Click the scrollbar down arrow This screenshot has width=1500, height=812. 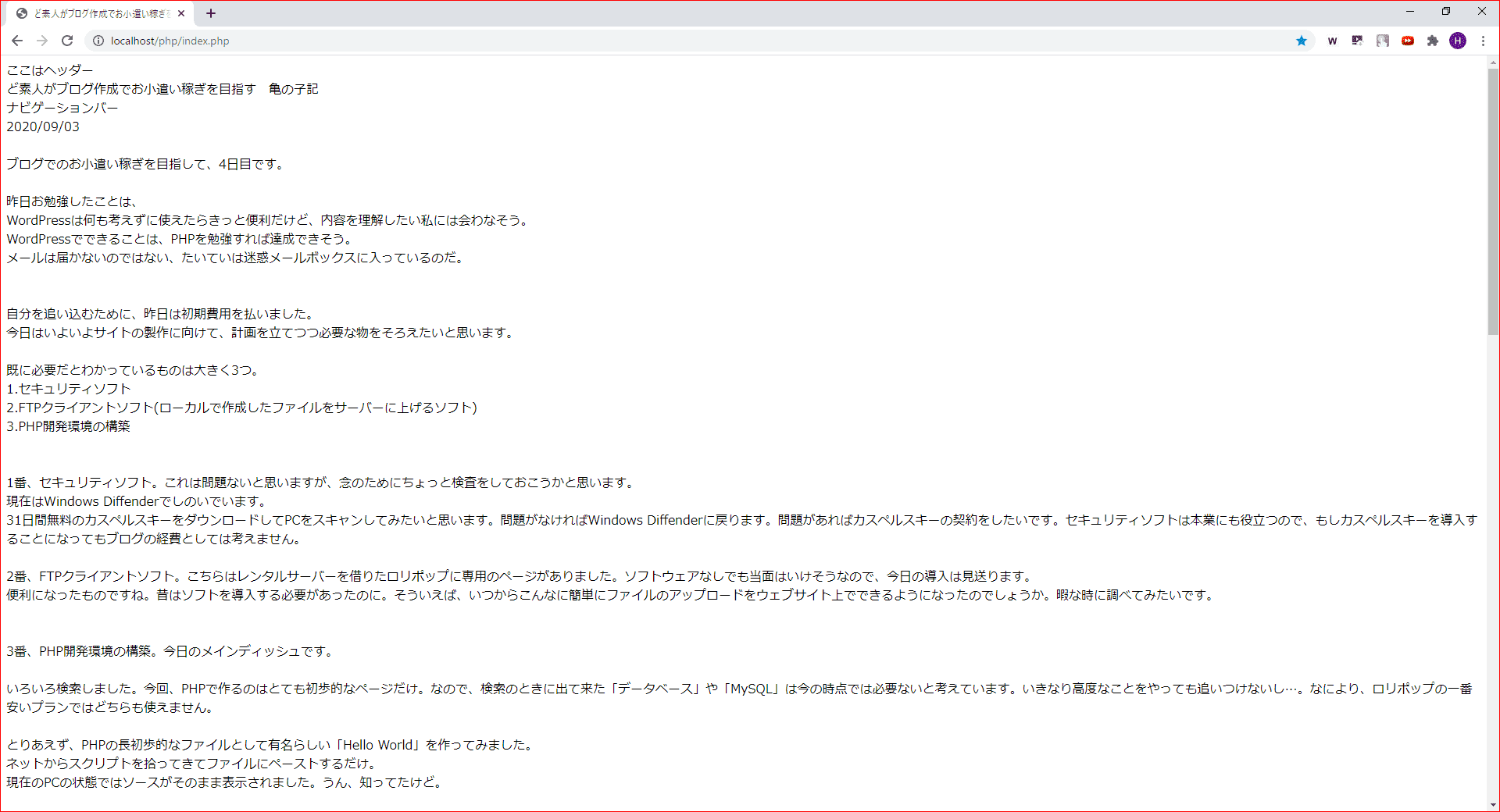[1493, 805]
